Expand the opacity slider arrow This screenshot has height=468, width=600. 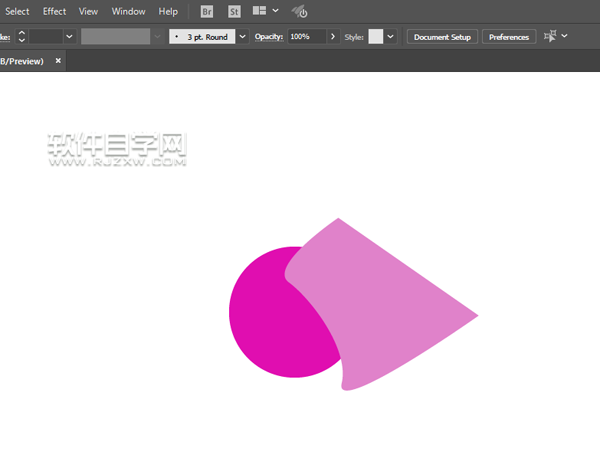(x=333, y=36)
